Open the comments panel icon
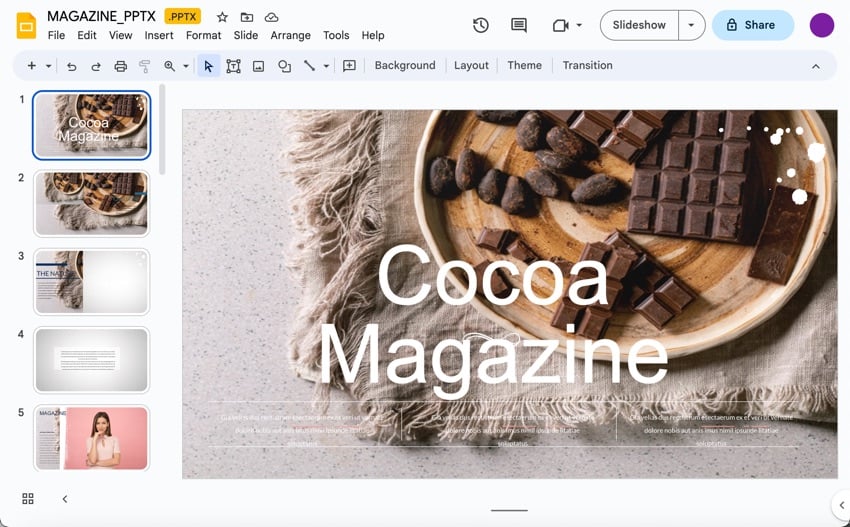This screenshot has height=527, width=850. click(x=518, y=25)
